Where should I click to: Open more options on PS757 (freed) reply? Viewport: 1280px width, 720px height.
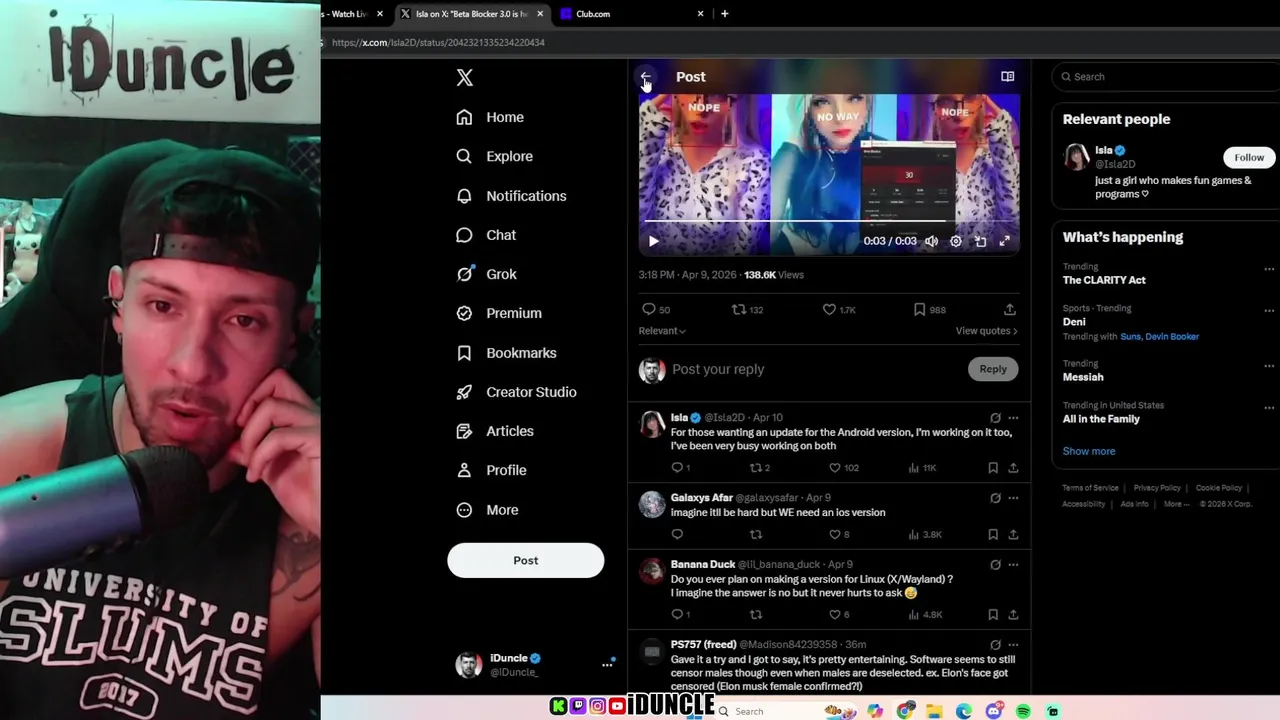pyautogui.click(x=1013, y=645)
